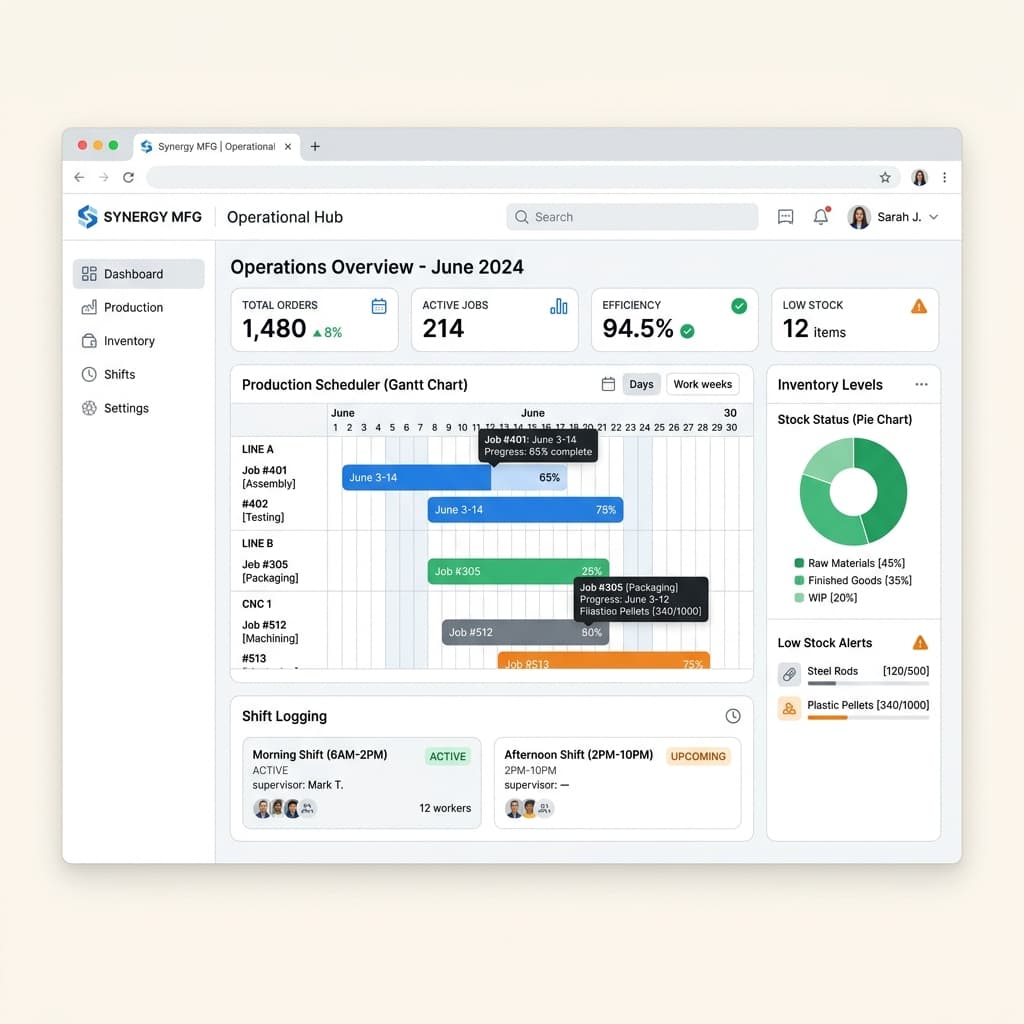Open browser profile avatar in toolbar
This screenshot has height=1024, width=1024.
[920, 177]
